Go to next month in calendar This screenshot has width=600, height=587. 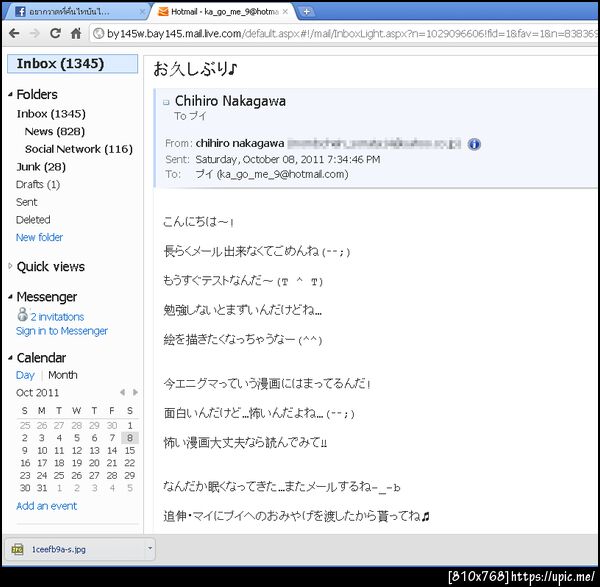[x=135, y=392]
